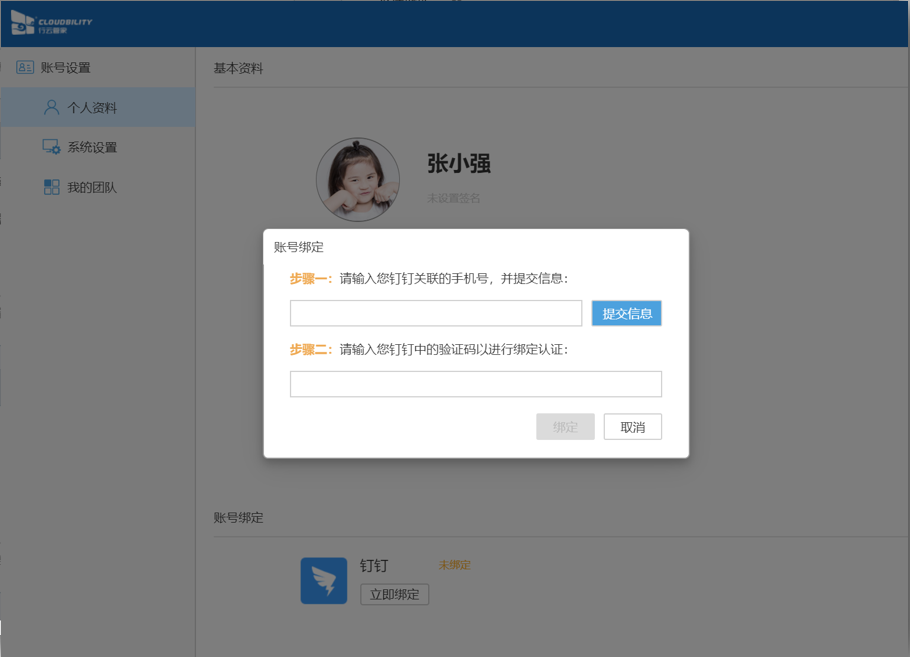
Task: Click the monitor gear icon beside 系统设置
Action: (x=51, y=147)
